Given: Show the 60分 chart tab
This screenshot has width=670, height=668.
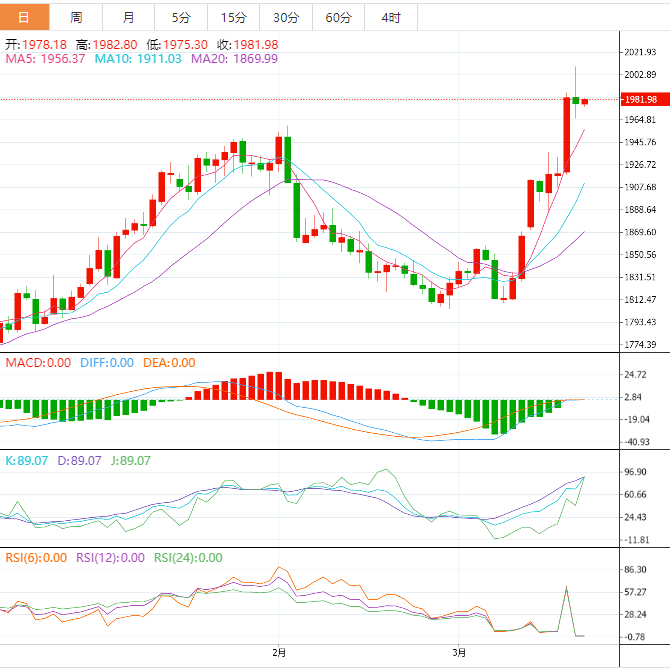Looking at the screenshot, I should (x=338, y=17).
